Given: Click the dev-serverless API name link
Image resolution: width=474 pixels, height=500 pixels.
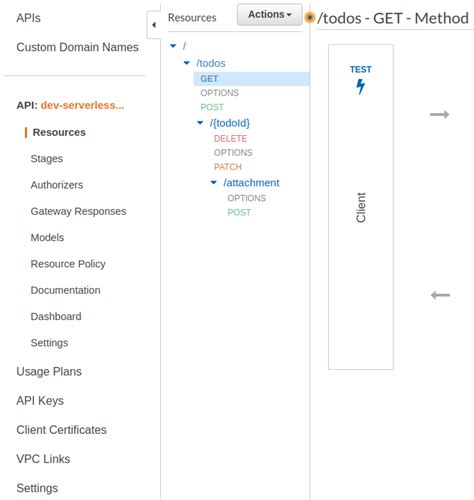Looking at the screenshot, I should tap(82, 105).
